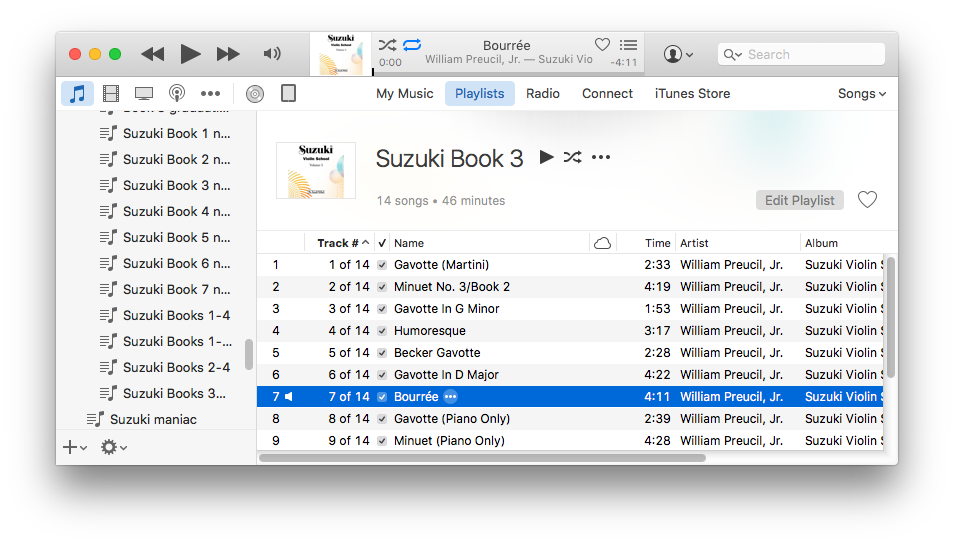Screen dimensions: 954x545
Task: Open the playlist more options ellipsis
Action: pyautogui.click(x=601, y=158)
